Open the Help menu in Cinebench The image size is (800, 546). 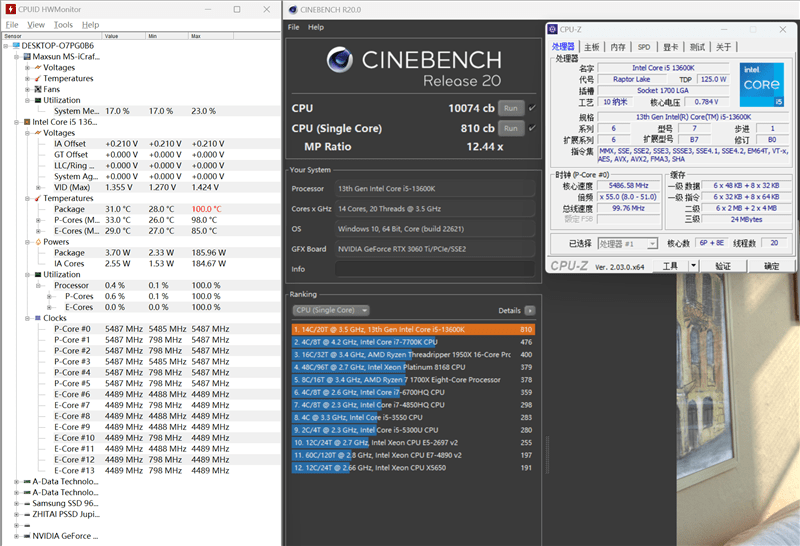click(316, 27)
